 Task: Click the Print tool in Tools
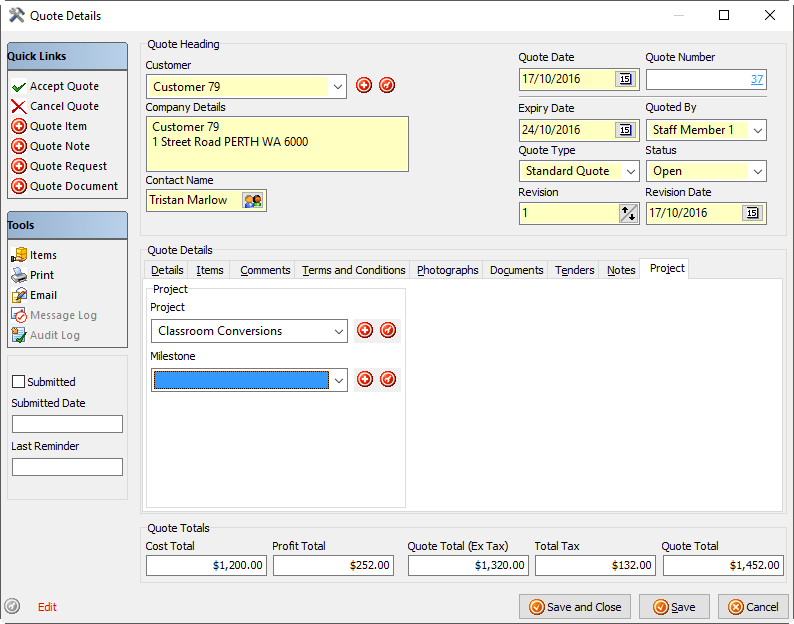[x=42, y=275]
